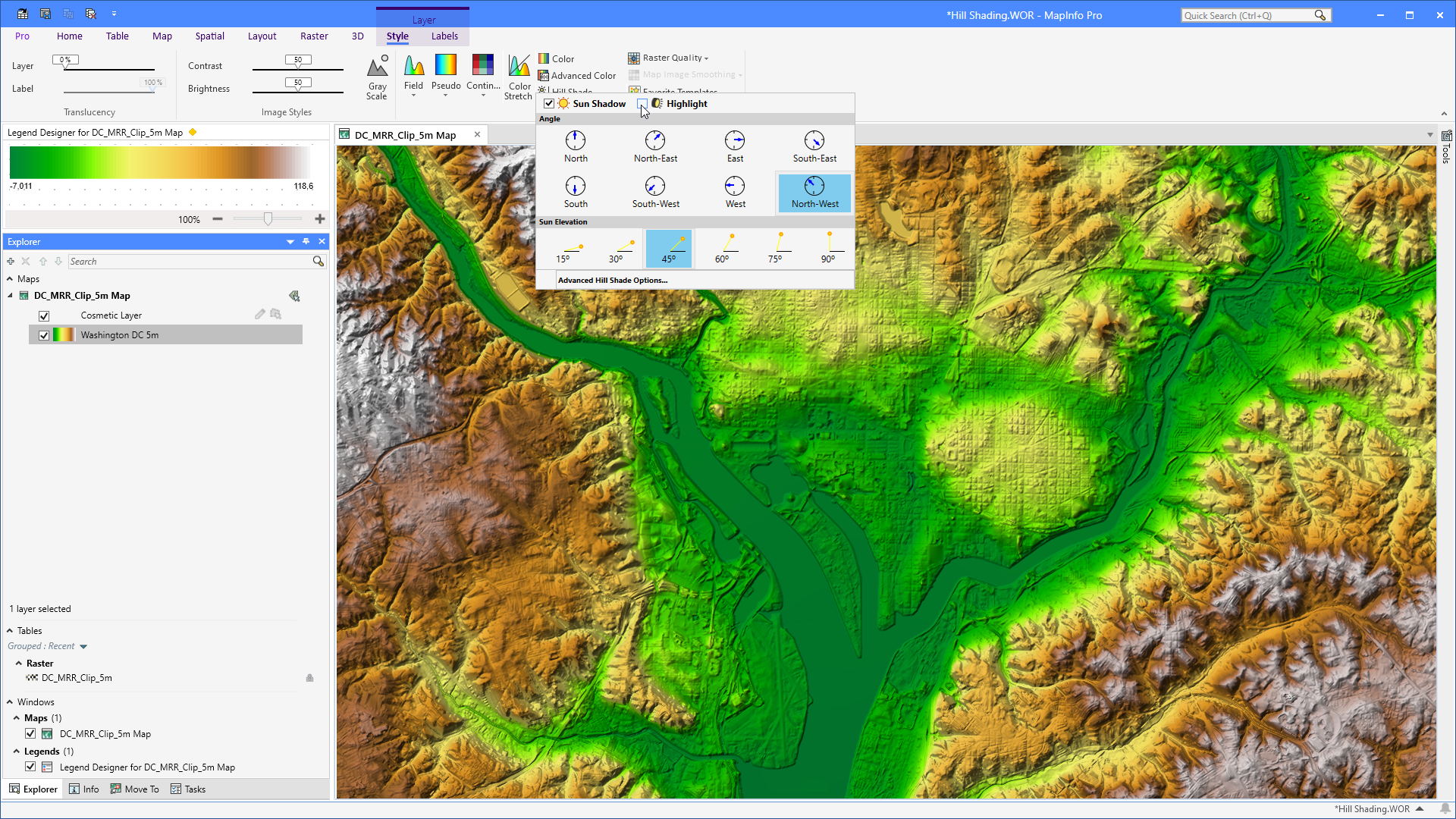Set sun angle to South-West
Viewport: 1456px width, 819px height.
point(655,193)
